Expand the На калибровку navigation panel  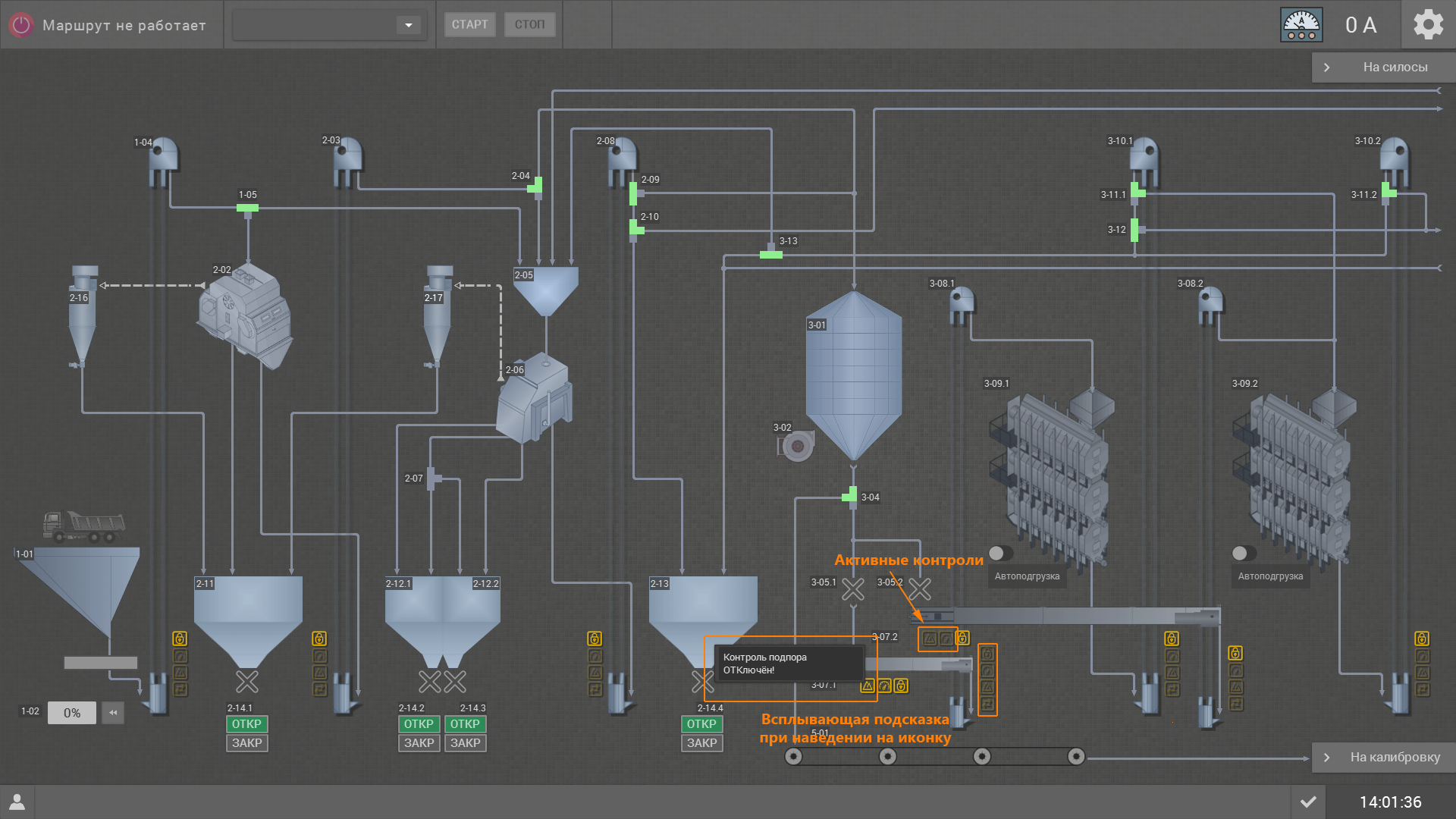(1326, 758)
